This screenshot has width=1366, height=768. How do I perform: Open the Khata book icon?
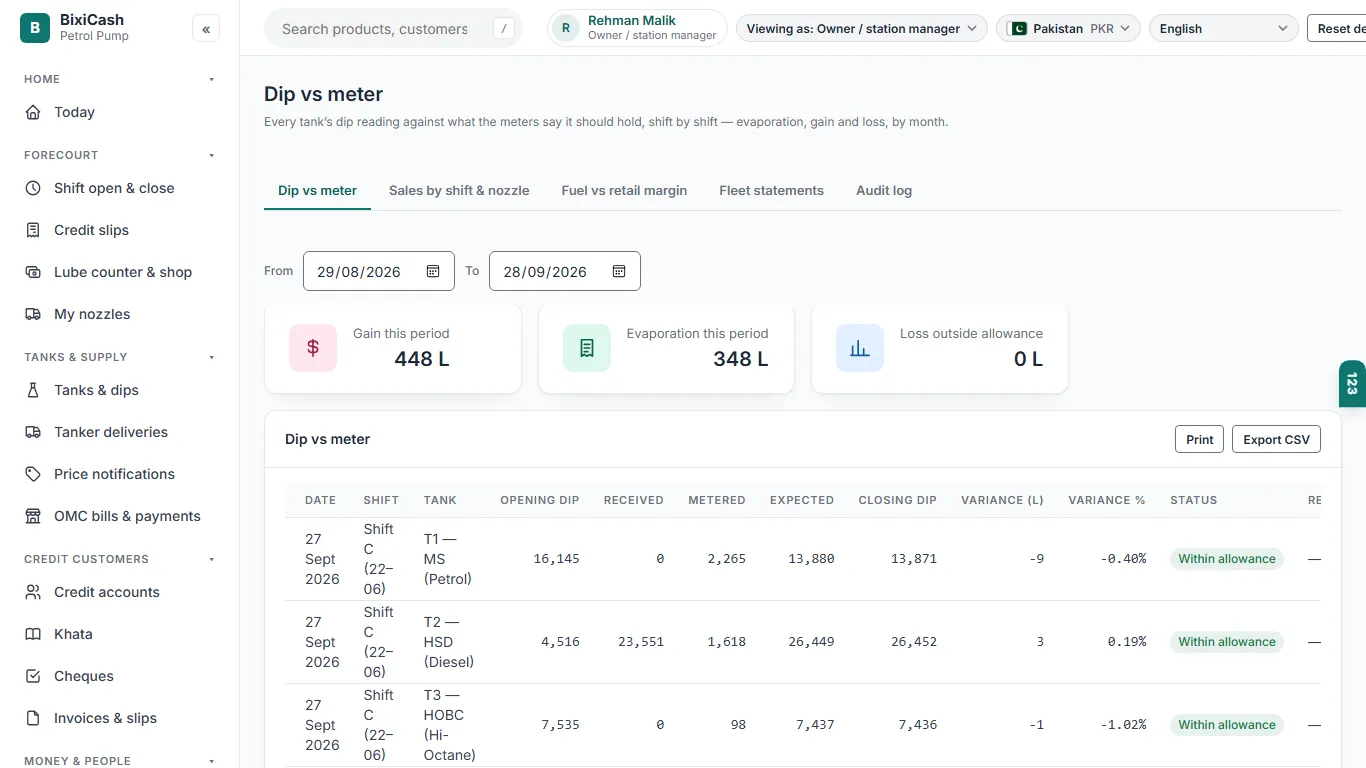tap(33, 634)
